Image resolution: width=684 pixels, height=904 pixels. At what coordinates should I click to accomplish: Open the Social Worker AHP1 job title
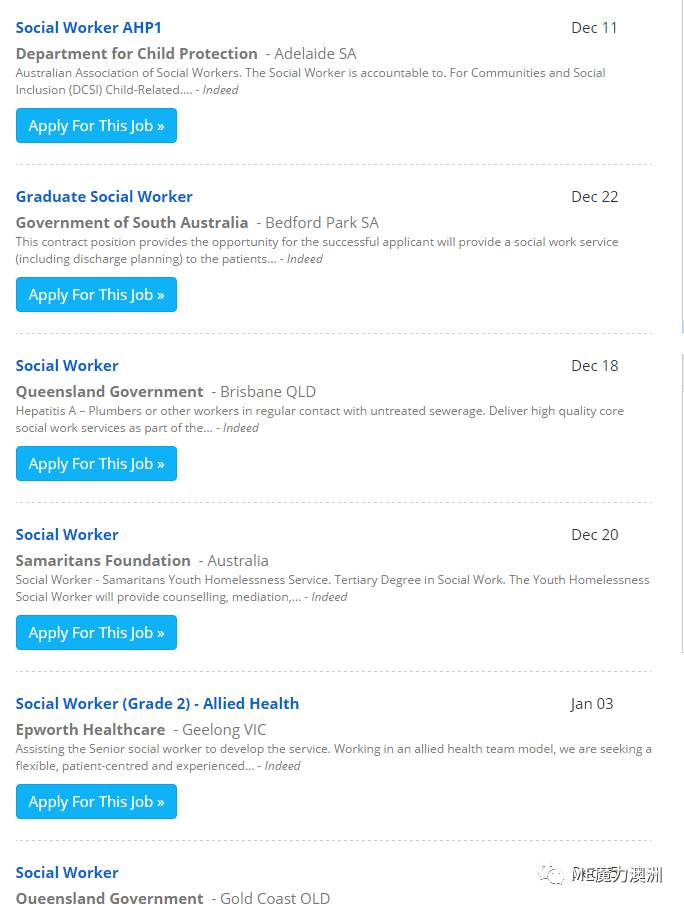coord(88,28)
